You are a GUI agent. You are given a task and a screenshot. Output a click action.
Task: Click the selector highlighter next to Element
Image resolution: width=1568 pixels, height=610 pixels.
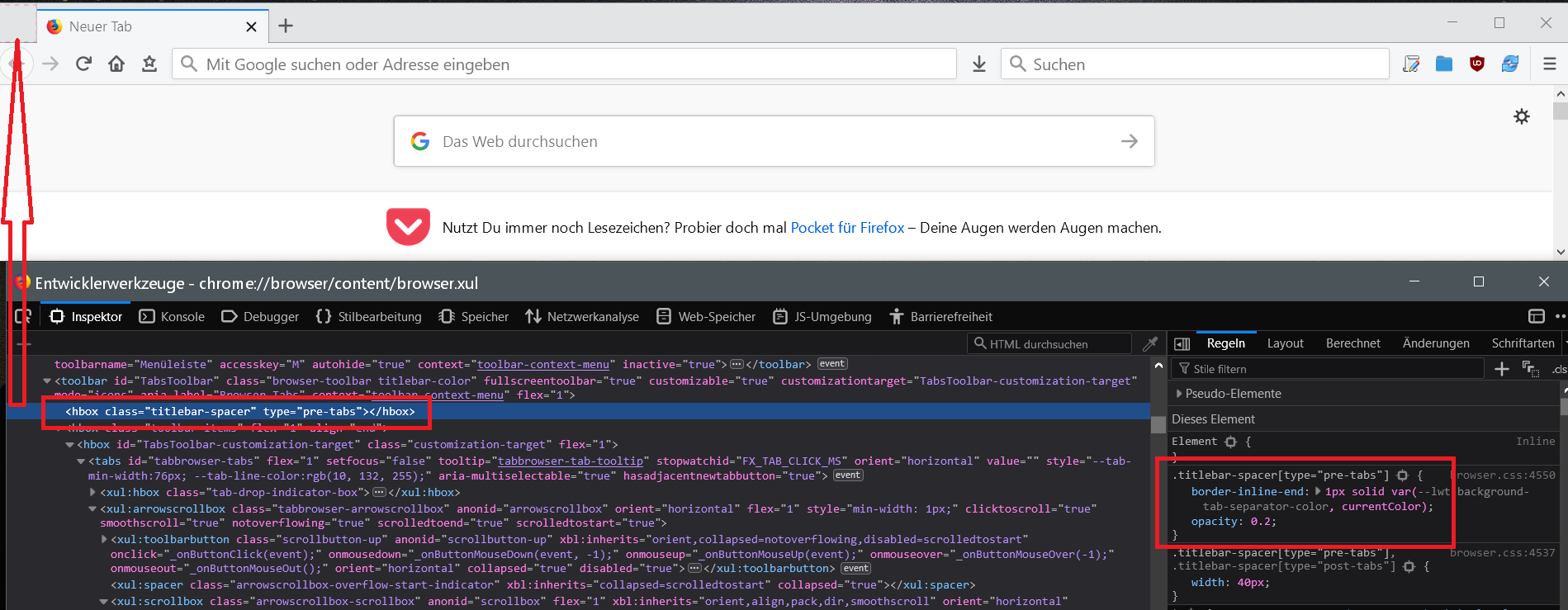[x=1230, y=442]
